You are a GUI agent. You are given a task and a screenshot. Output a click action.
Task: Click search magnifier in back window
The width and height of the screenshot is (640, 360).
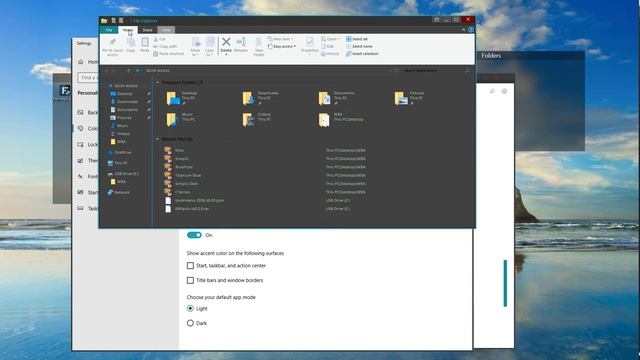click(x=492, y=91)
